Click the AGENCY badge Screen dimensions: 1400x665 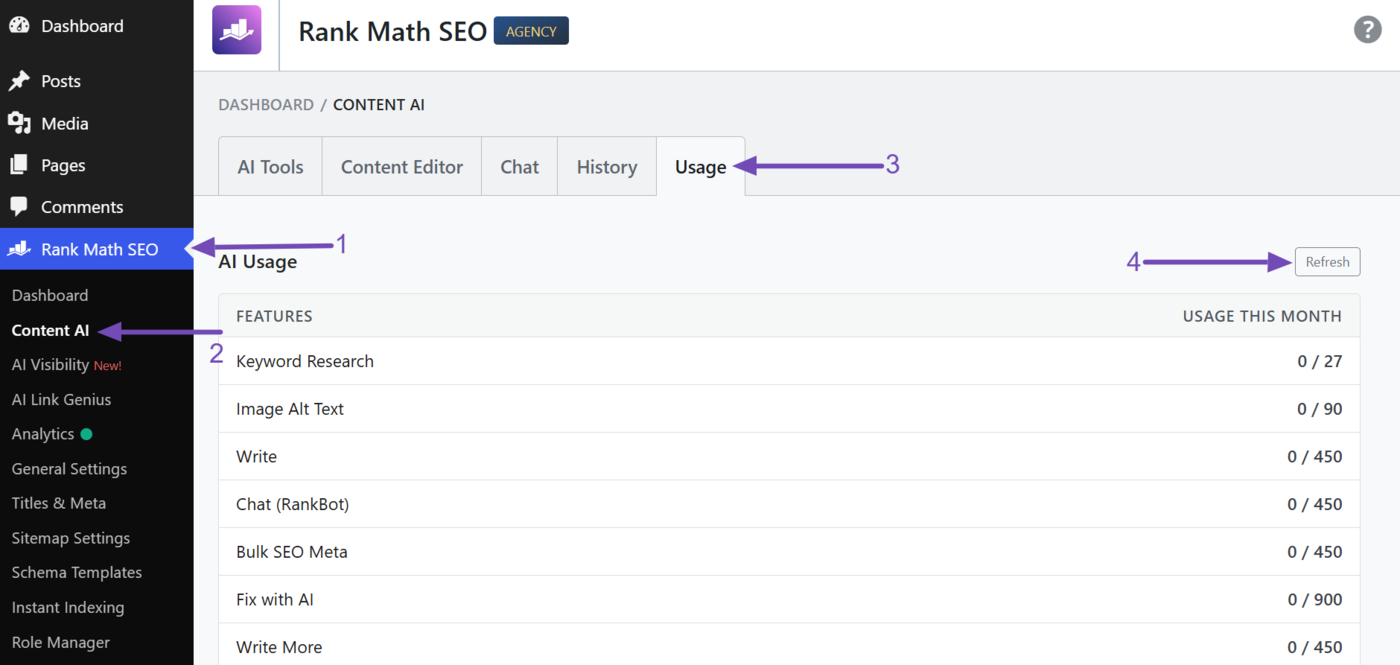click(531, 31)
